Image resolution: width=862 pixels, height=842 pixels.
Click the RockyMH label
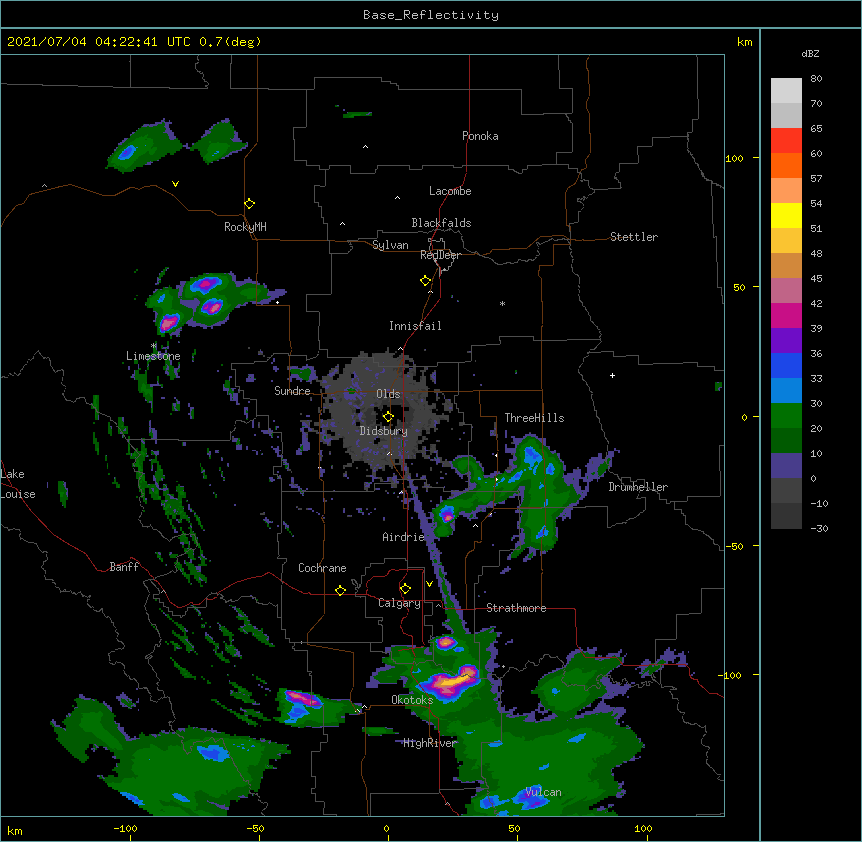click(x=245, y=227)
